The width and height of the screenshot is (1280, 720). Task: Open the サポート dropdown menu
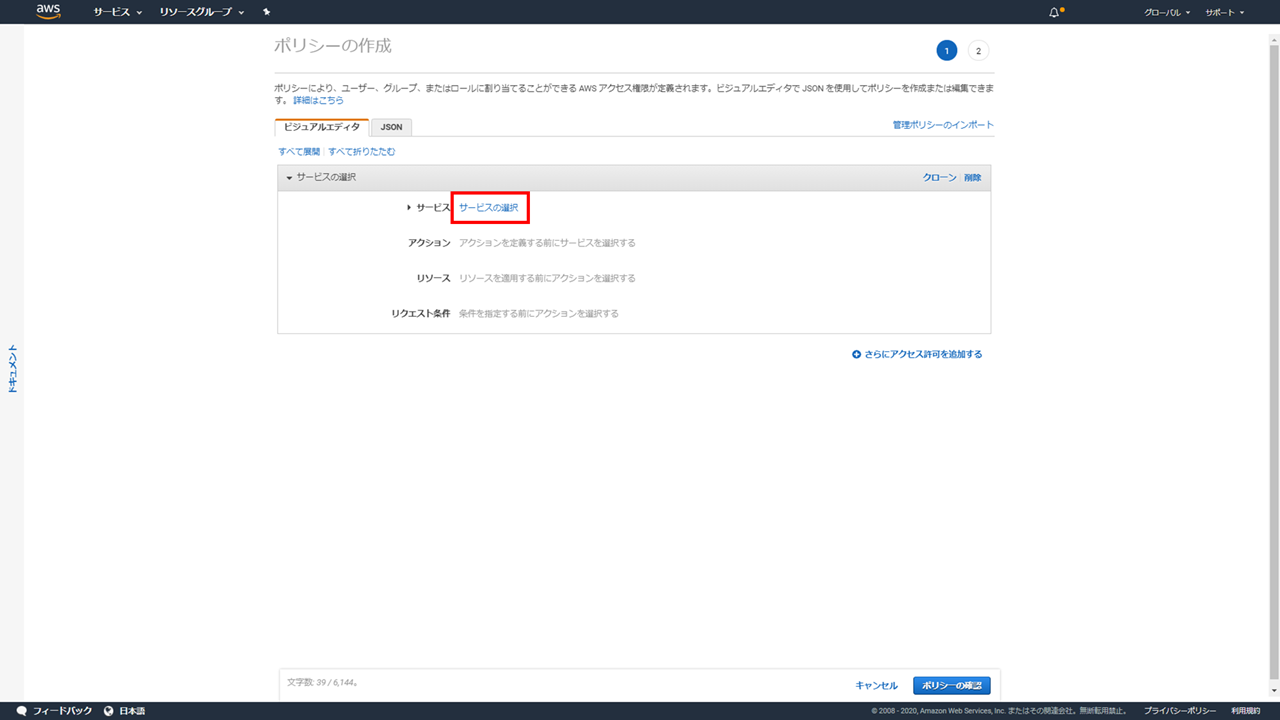point(1224,12)
